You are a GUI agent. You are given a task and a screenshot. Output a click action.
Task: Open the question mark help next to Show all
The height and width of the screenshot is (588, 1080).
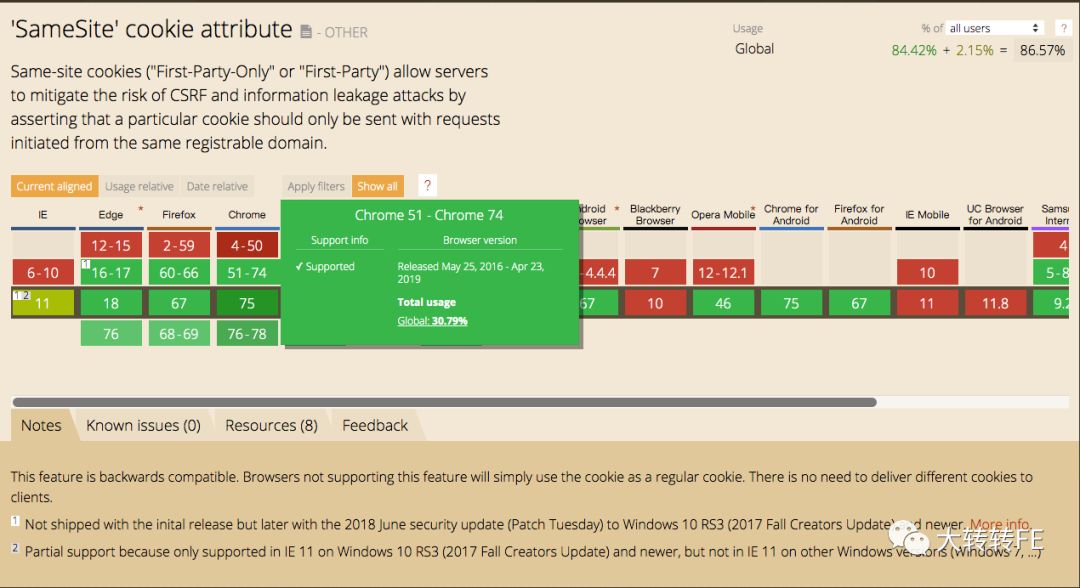pyautogui.click(x=427, y=185)
